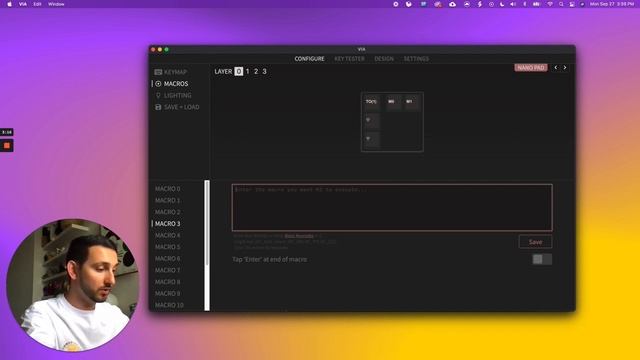The height and width of the screenshot is (360, 640).
Task: Open the Basic Keycodes link
Action: point(299,236)
